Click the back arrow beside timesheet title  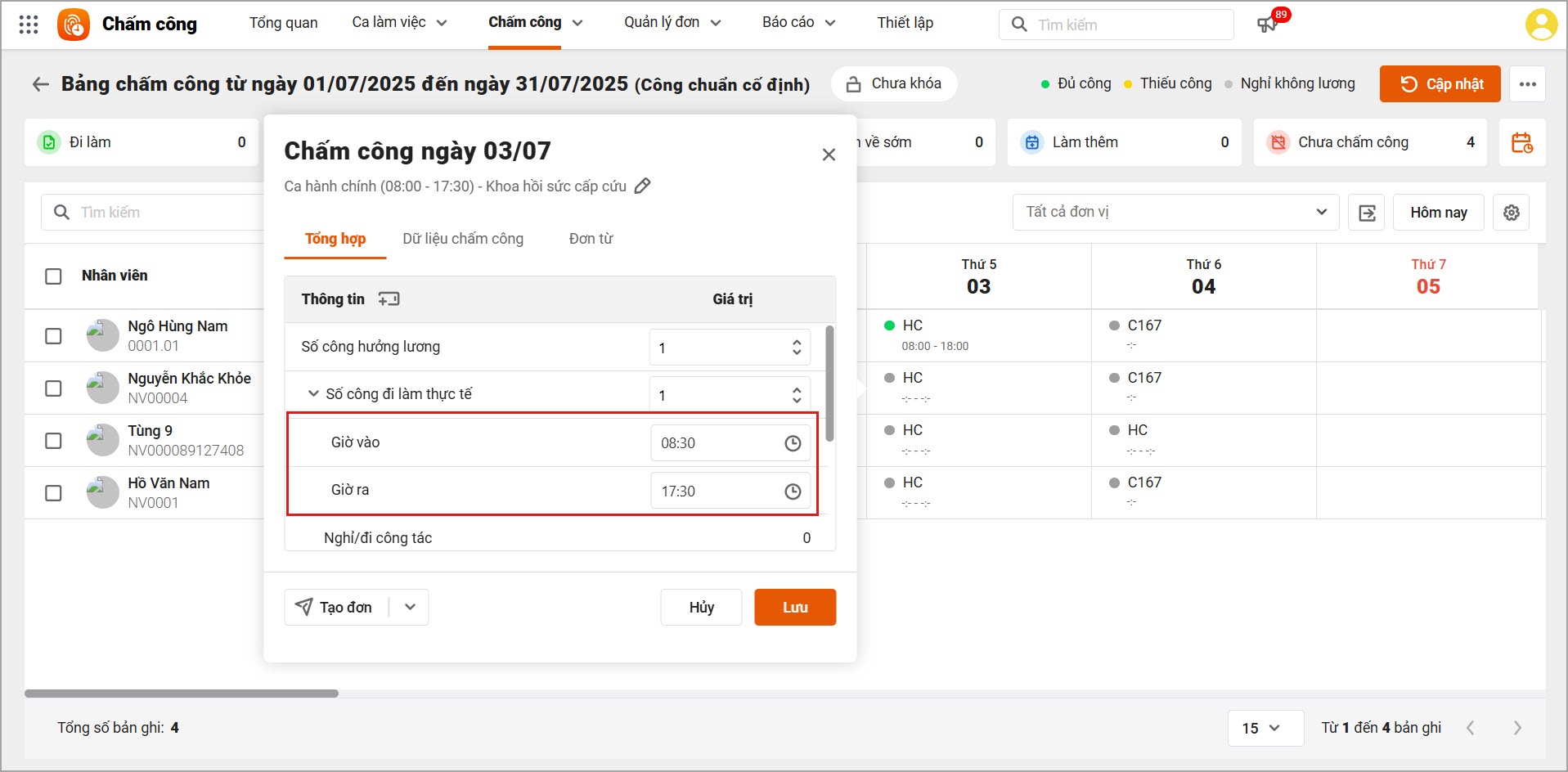40,84
